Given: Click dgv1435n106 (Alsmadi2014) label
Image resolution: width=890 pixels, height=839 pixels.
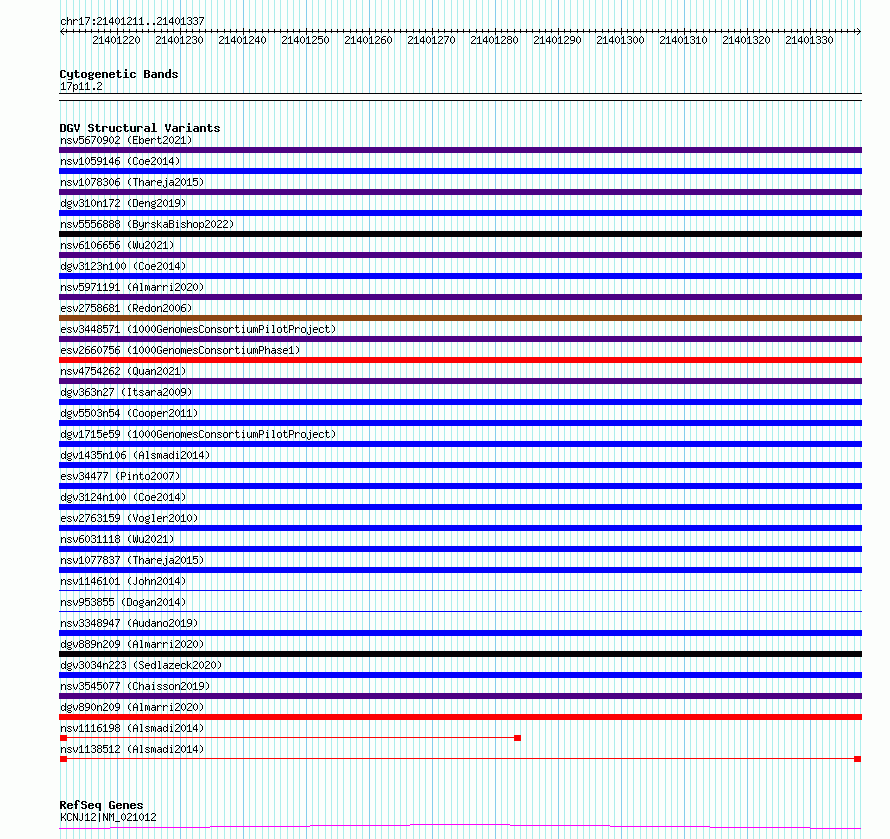Looking at the screenshot, I should click(135, 455).
